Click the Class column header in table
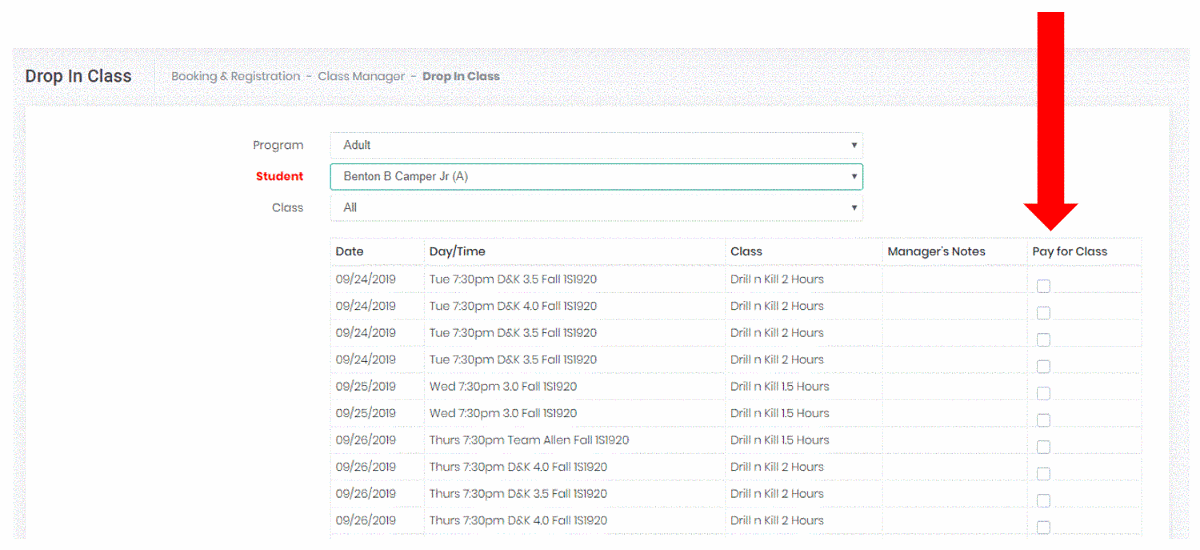The width and height of the screenshot is (1200, 550). 746,251
